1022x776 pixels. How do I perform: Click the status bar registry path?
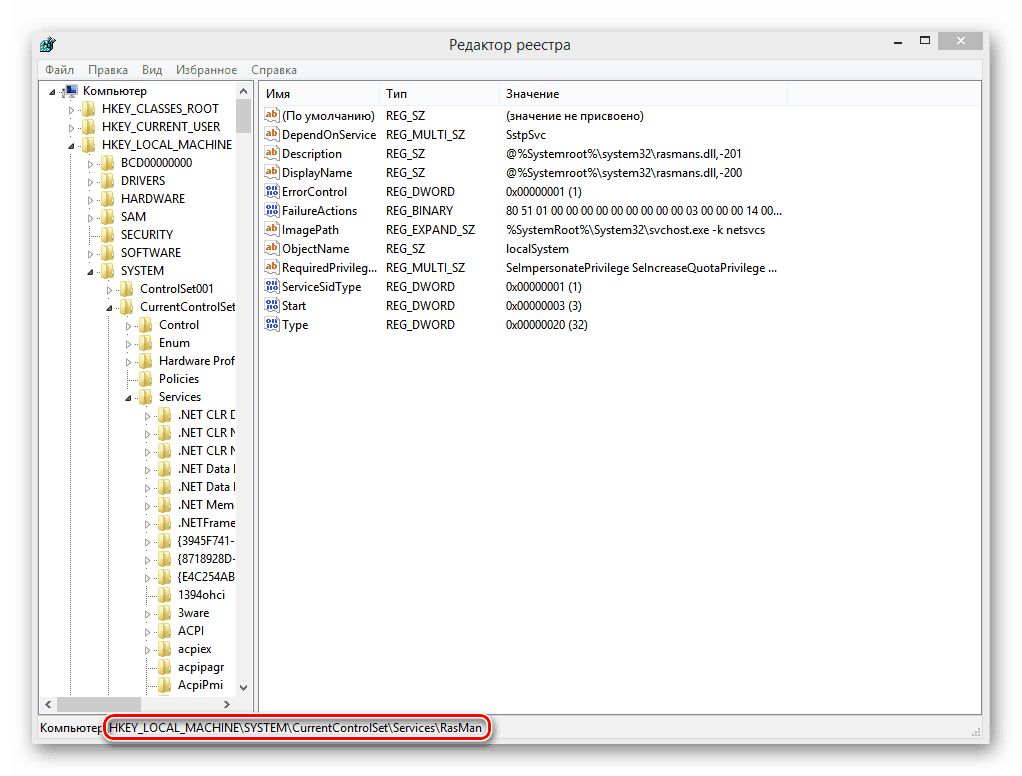(x=295, y=728)
